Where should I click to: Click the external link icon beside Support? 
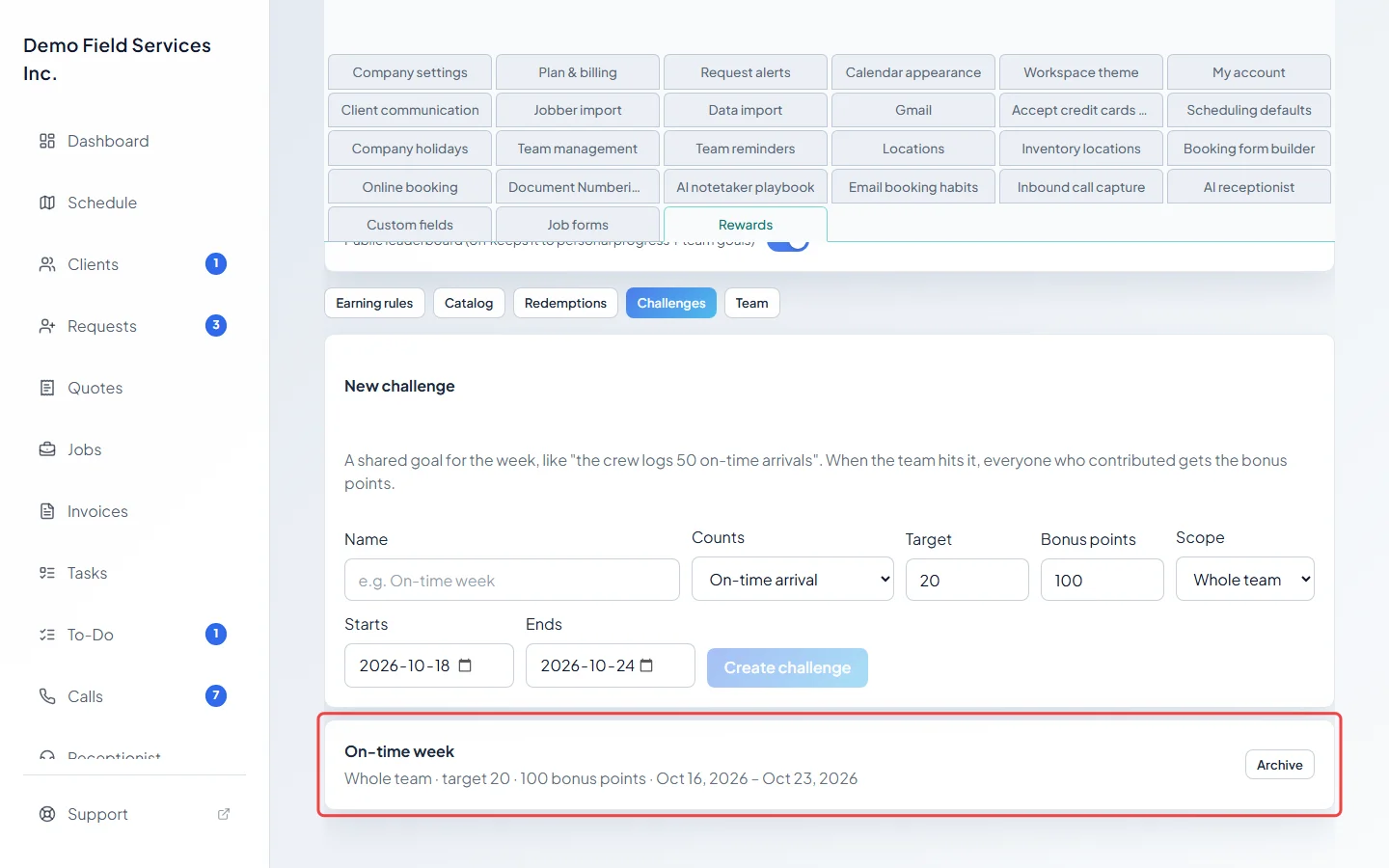pos(224,814)
